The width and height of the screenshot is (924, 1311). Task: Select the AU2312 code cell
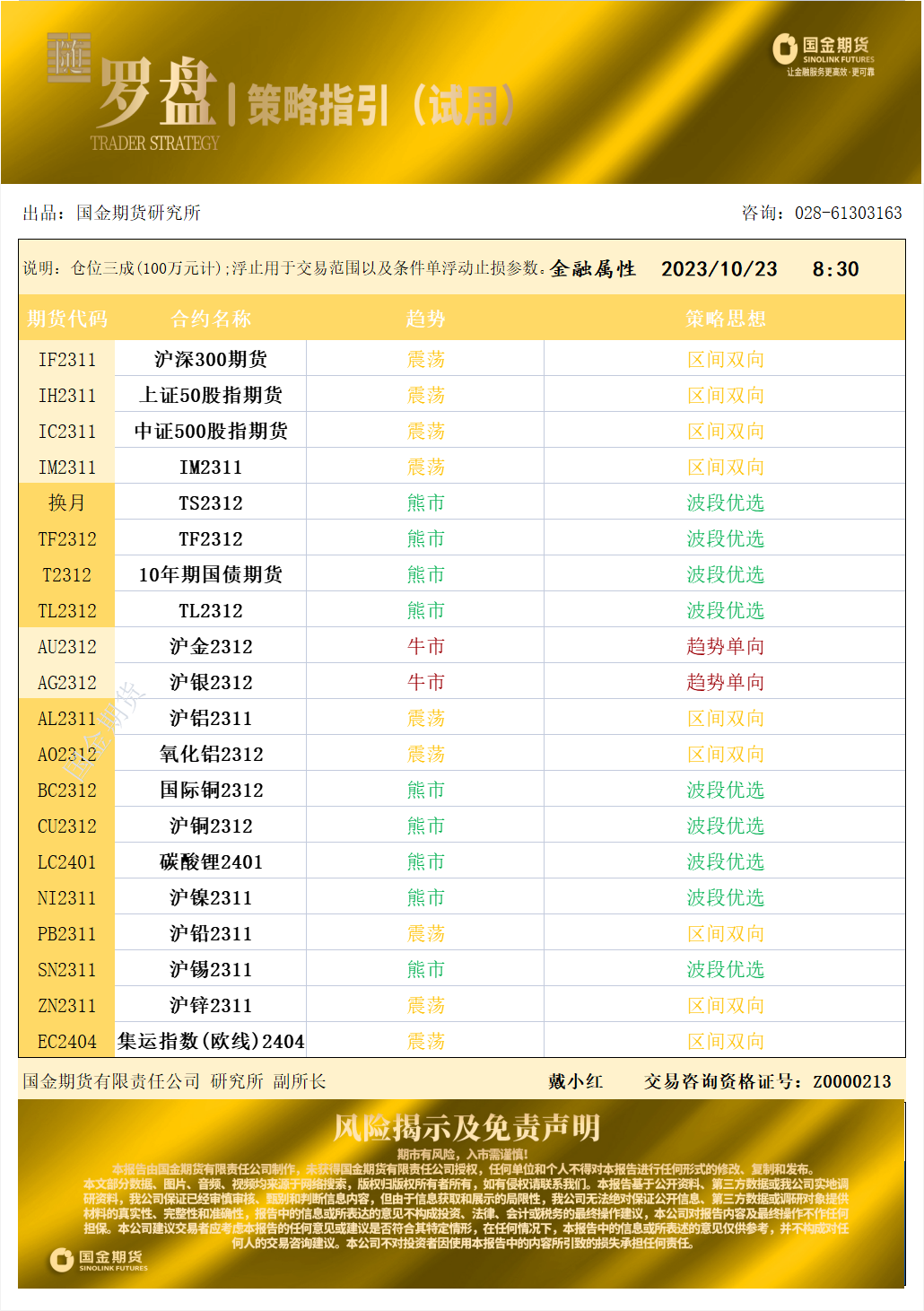click(67, 646)
